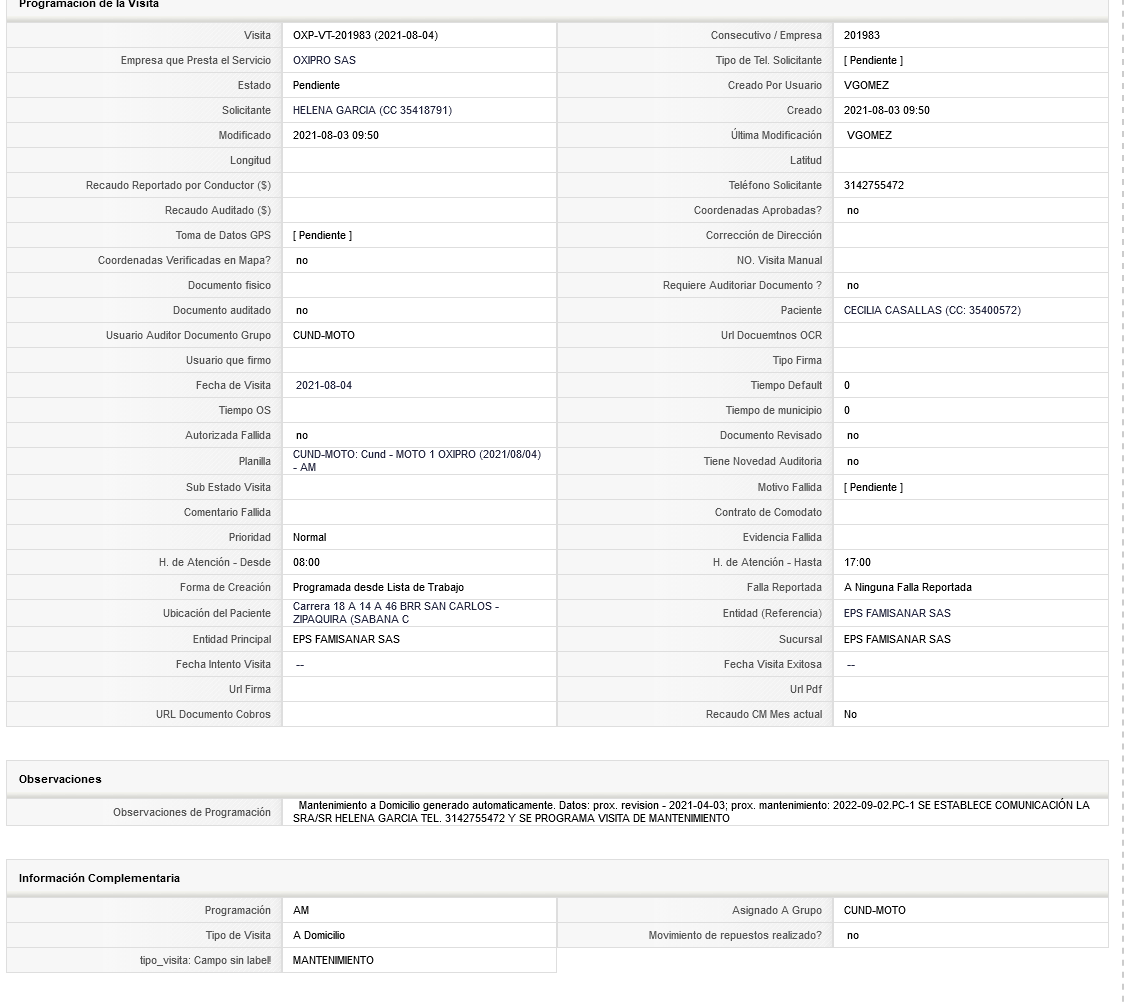Click the Visita value OXP-VT-201983
This screenshot has height=1002, width=1138.
(365, 36)
